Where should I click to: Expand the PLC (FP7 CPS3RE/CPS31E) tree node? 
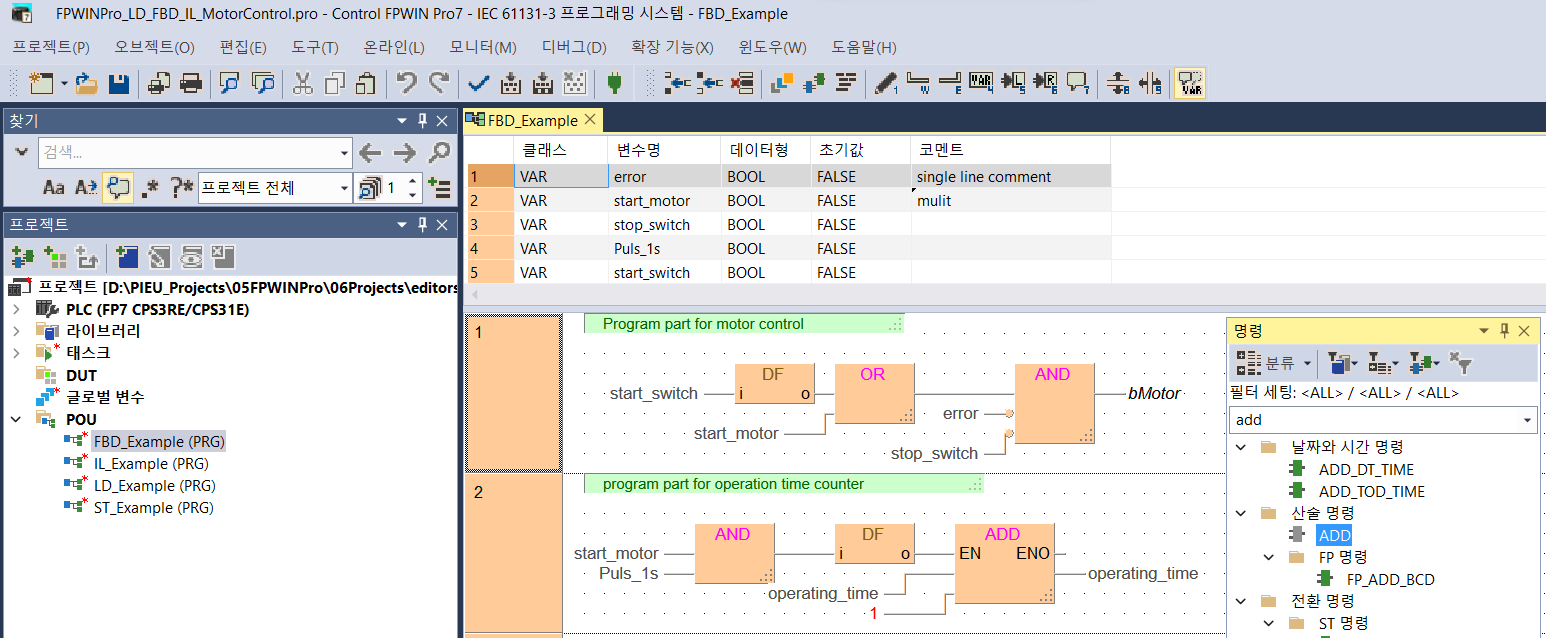(x=16, y=309)
